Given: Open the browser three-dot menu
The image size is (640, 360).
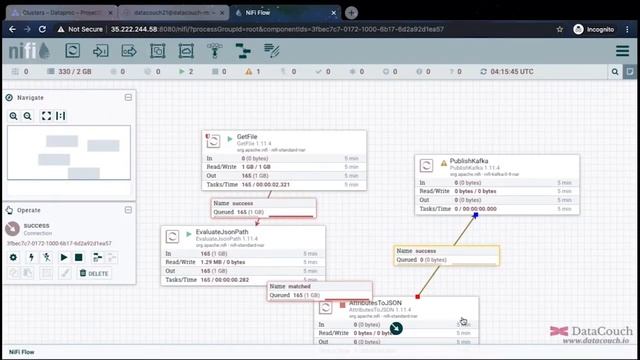Looking at the screenshot, I should point(627,29).
